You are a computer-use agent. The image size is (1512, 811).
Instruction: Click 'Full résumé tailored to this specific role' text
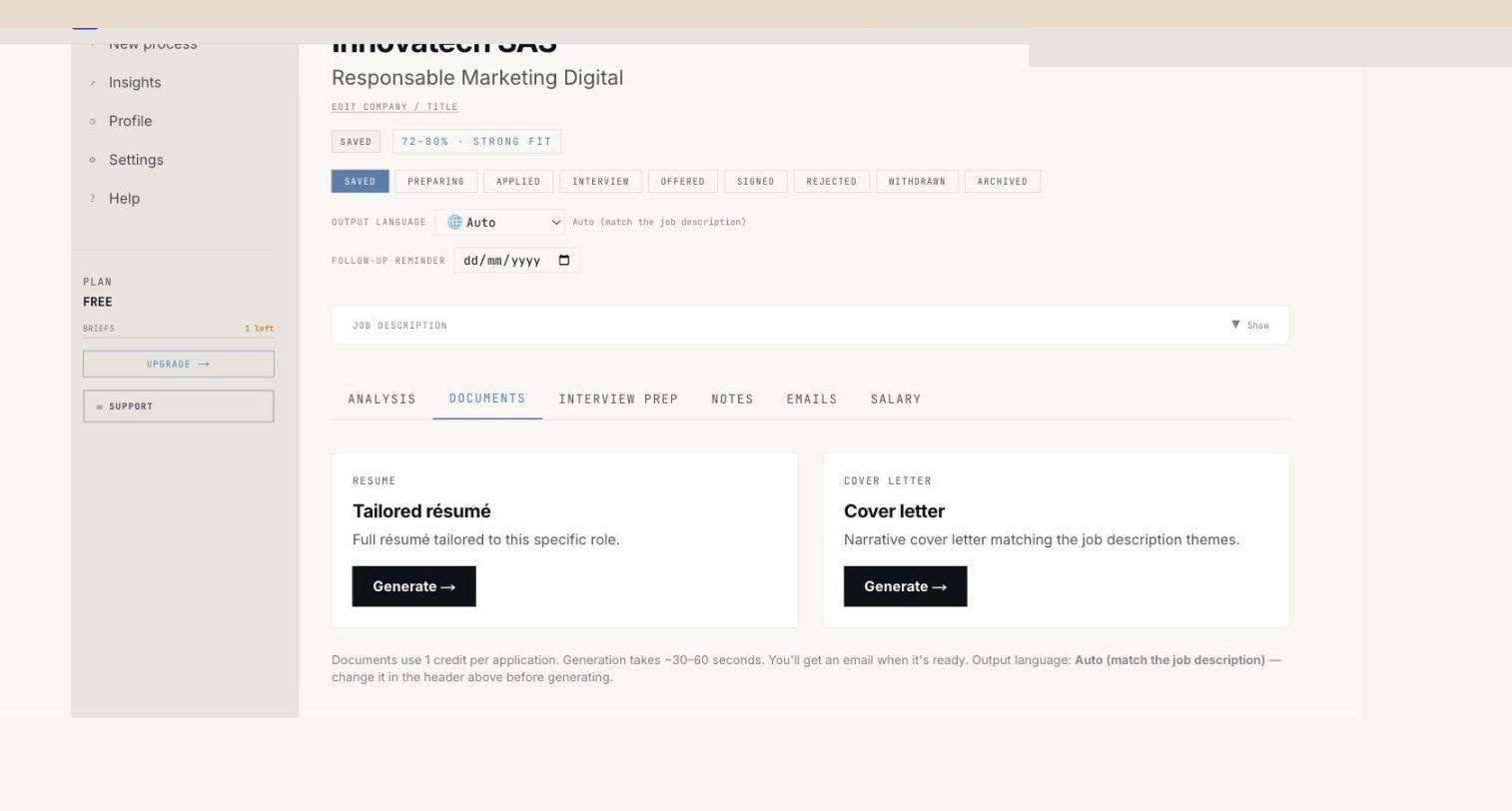pyautogui.click(x=486, y=540)
